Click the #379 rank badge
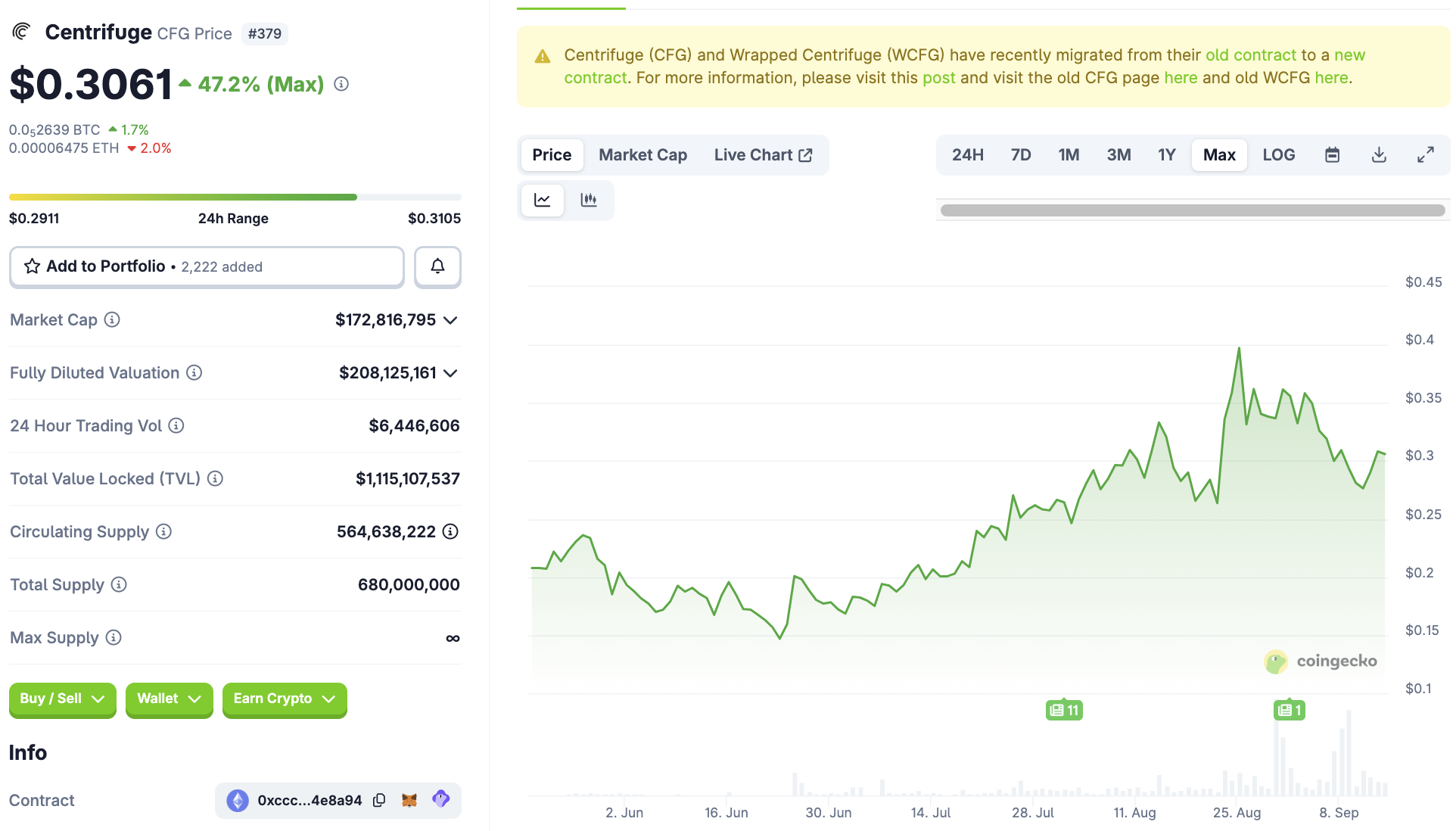This screenshot has height=831, width=1456. point(265,33)
